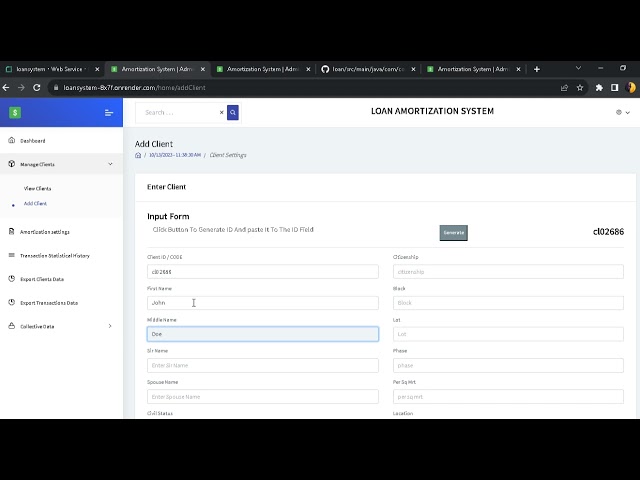Click the date-time breadcrumb link
The image size is (640, 480).
pos(175,155)
